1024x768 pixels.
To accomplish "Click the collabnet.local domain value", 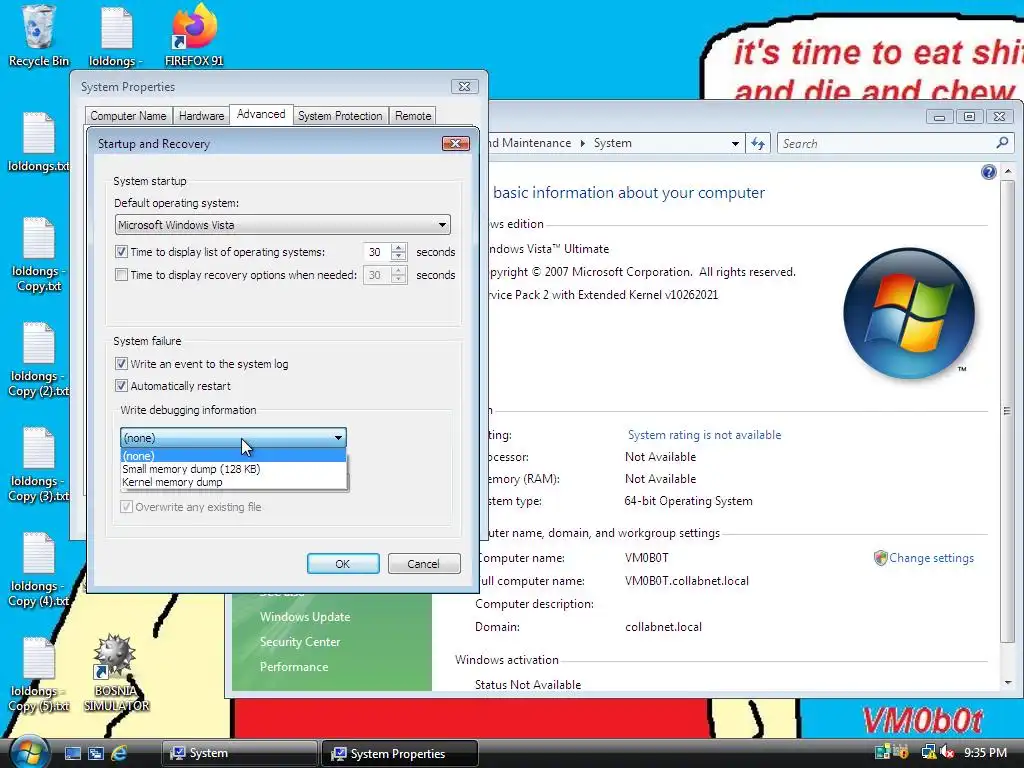I will tap(663, 627).
